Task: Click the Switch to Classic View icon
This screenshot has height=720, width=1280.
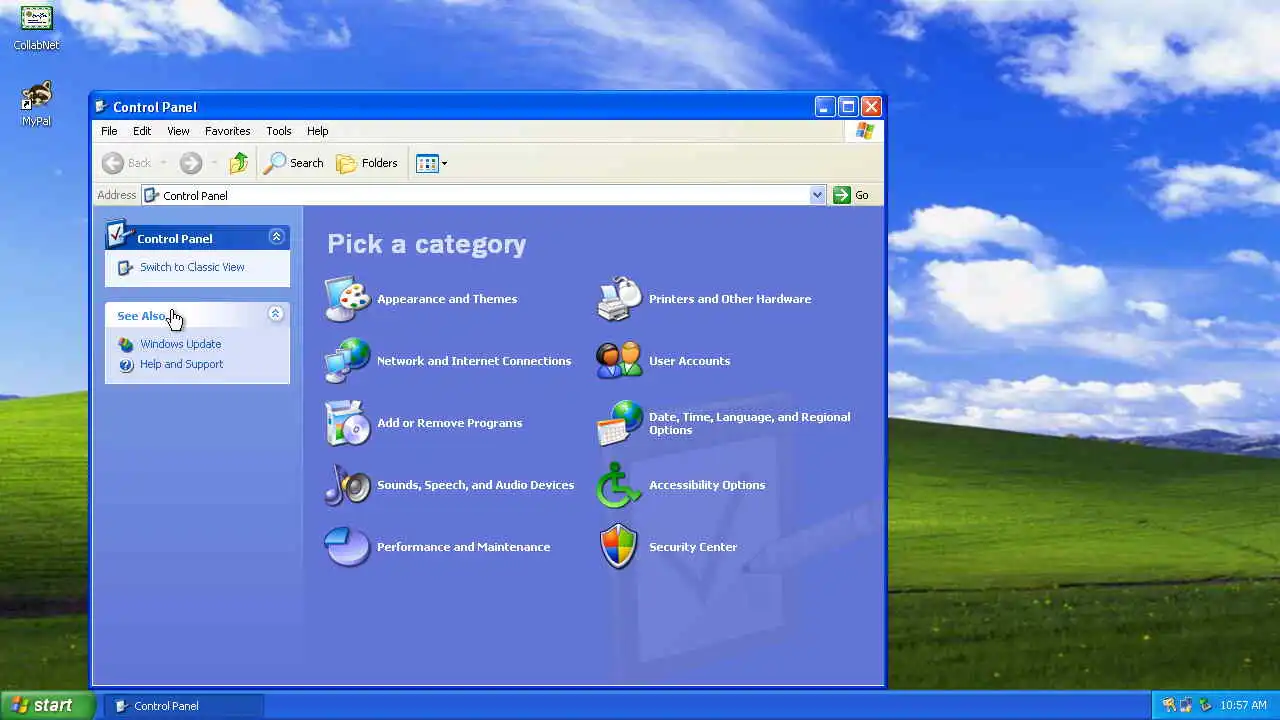Action: coord(125,267)
